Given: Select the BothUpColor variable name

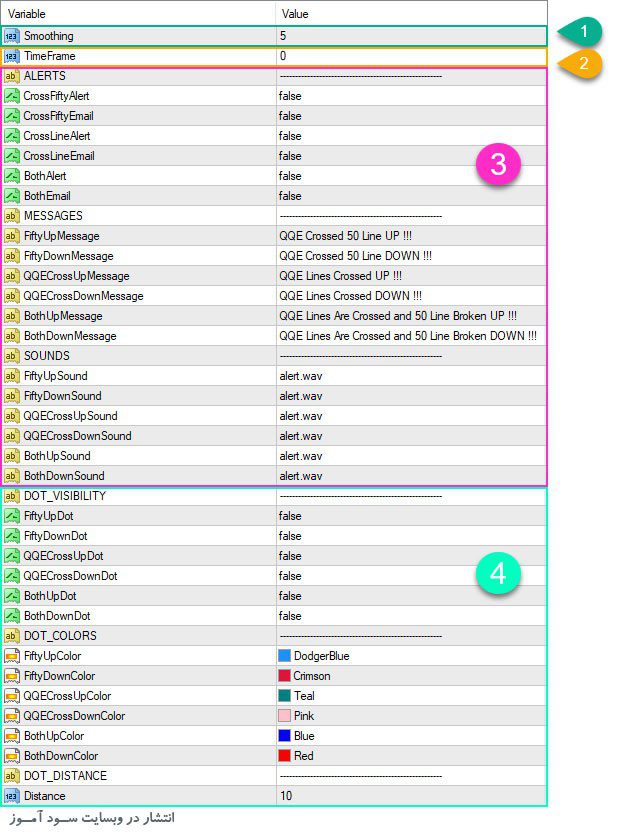Looking at the screenshot, I should click(x=54, y=736).
